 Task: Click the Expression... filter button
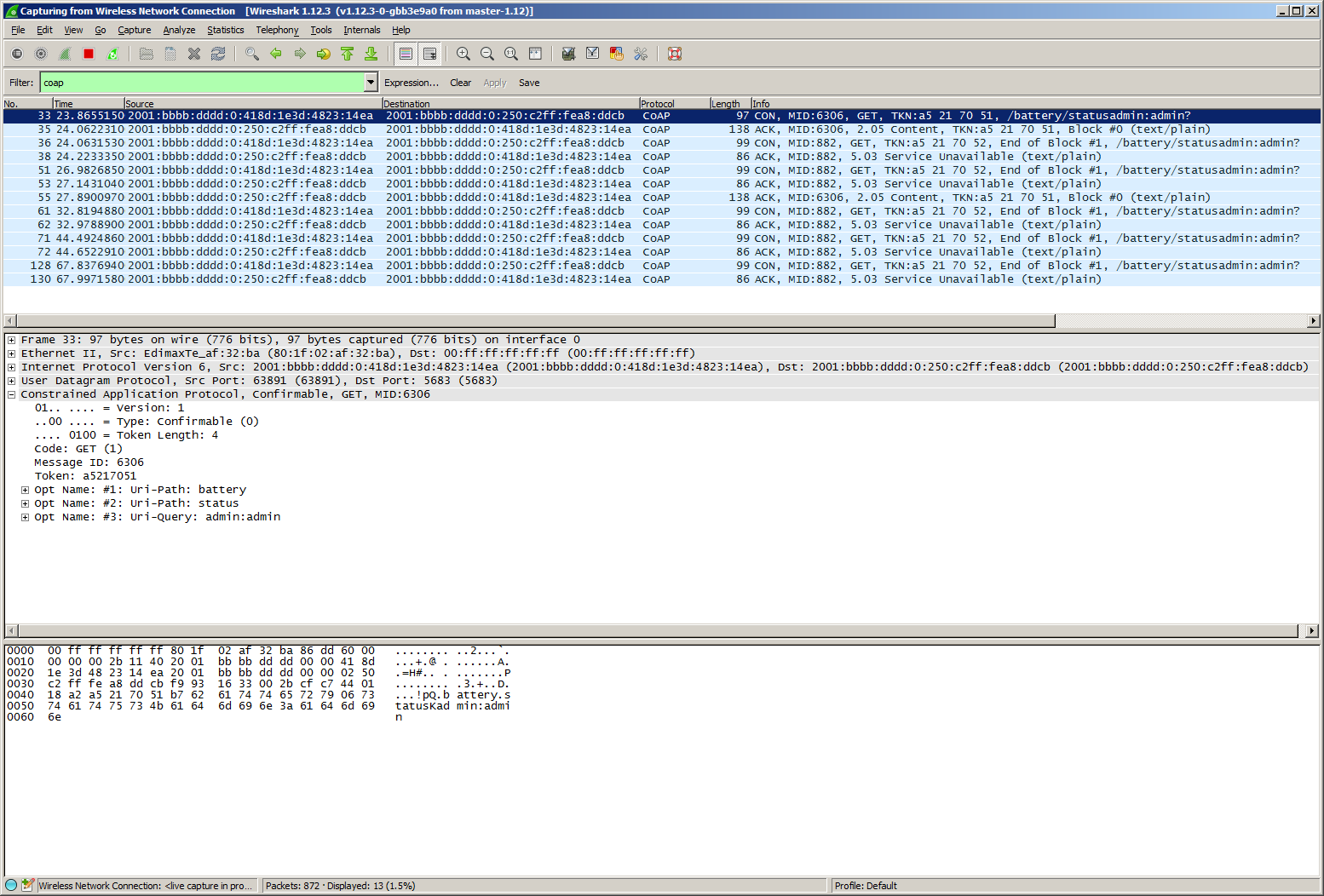[412, 83]
